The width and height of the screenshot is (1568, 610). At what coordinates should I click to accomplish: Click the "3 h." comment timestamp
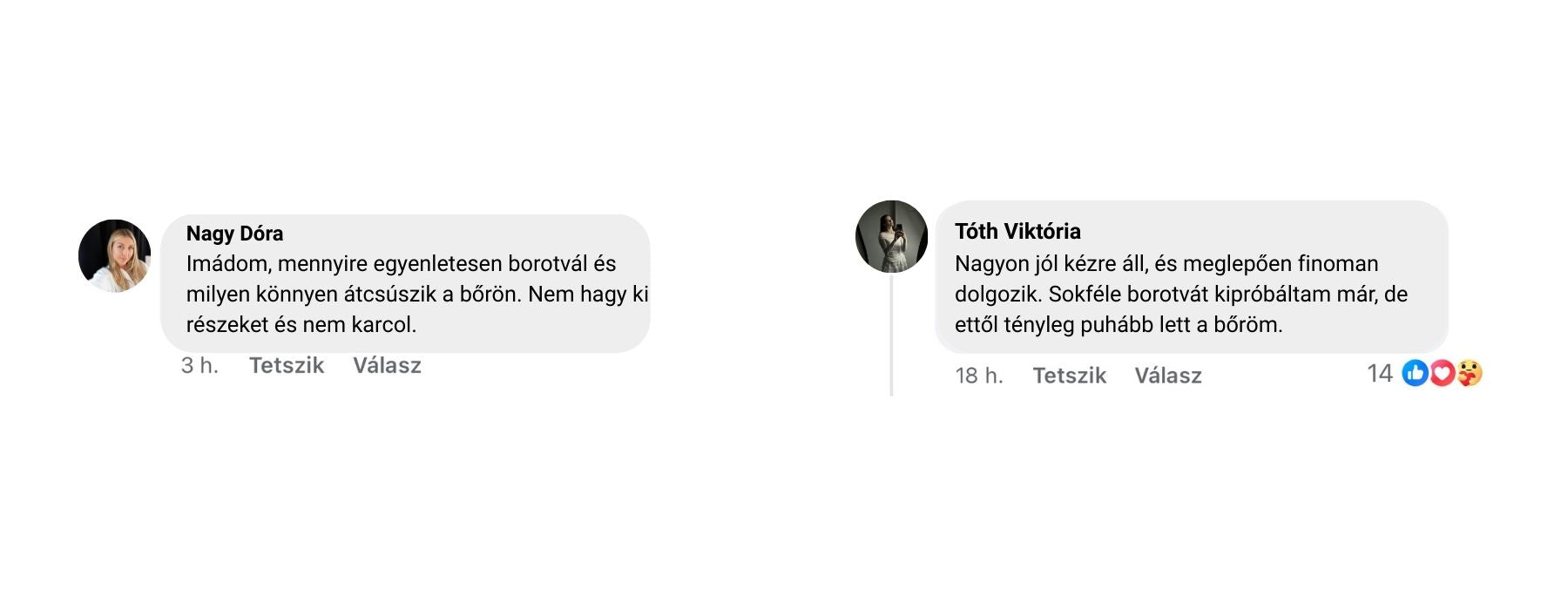coord(199,365)
